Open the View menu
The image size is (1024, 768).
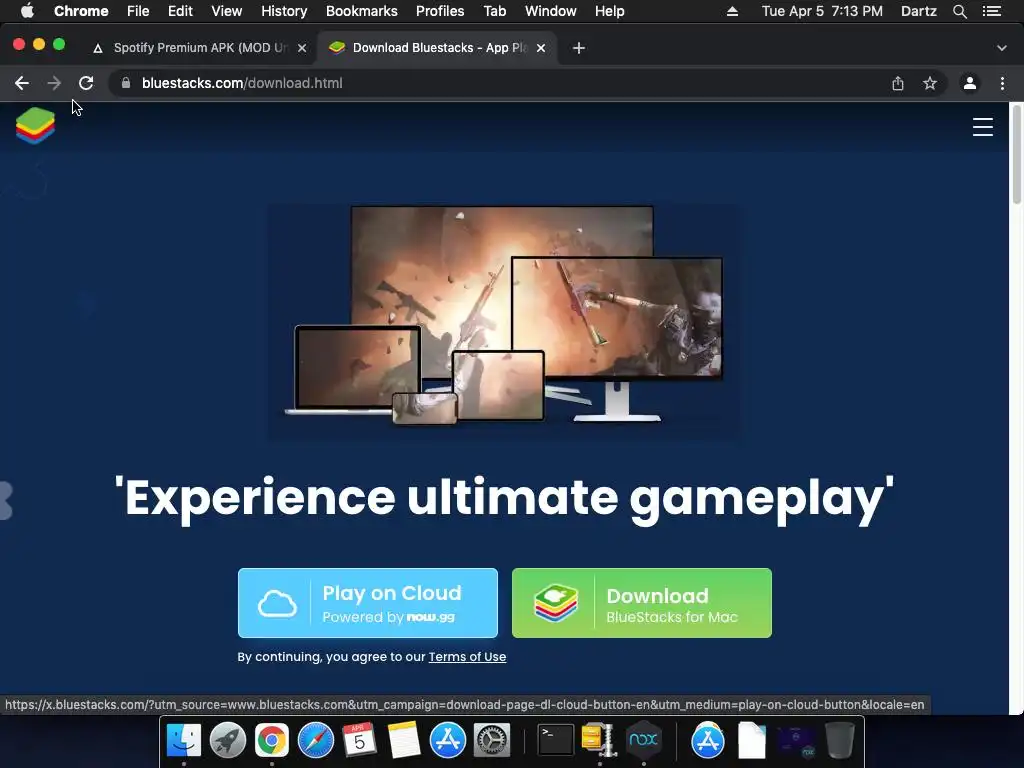227,11
